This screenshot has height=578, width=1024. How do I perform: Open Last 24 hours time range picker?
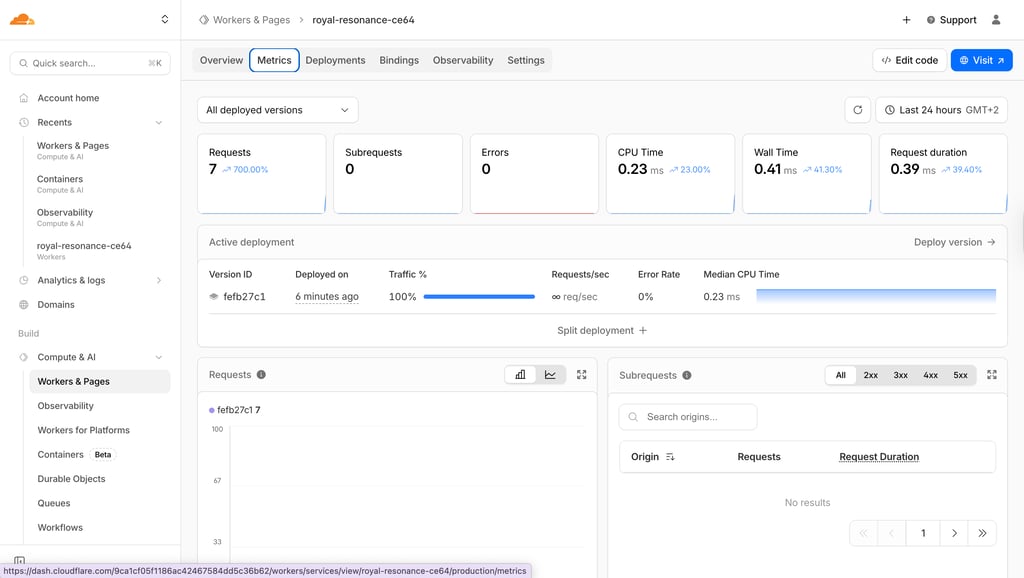pos(941,110)
